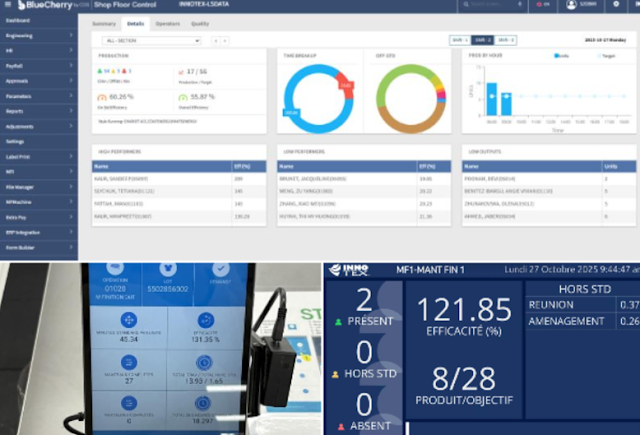The image size is (640, 435).
Task: Expand the Adjustments sidebar menu
Action: [39, 127]
